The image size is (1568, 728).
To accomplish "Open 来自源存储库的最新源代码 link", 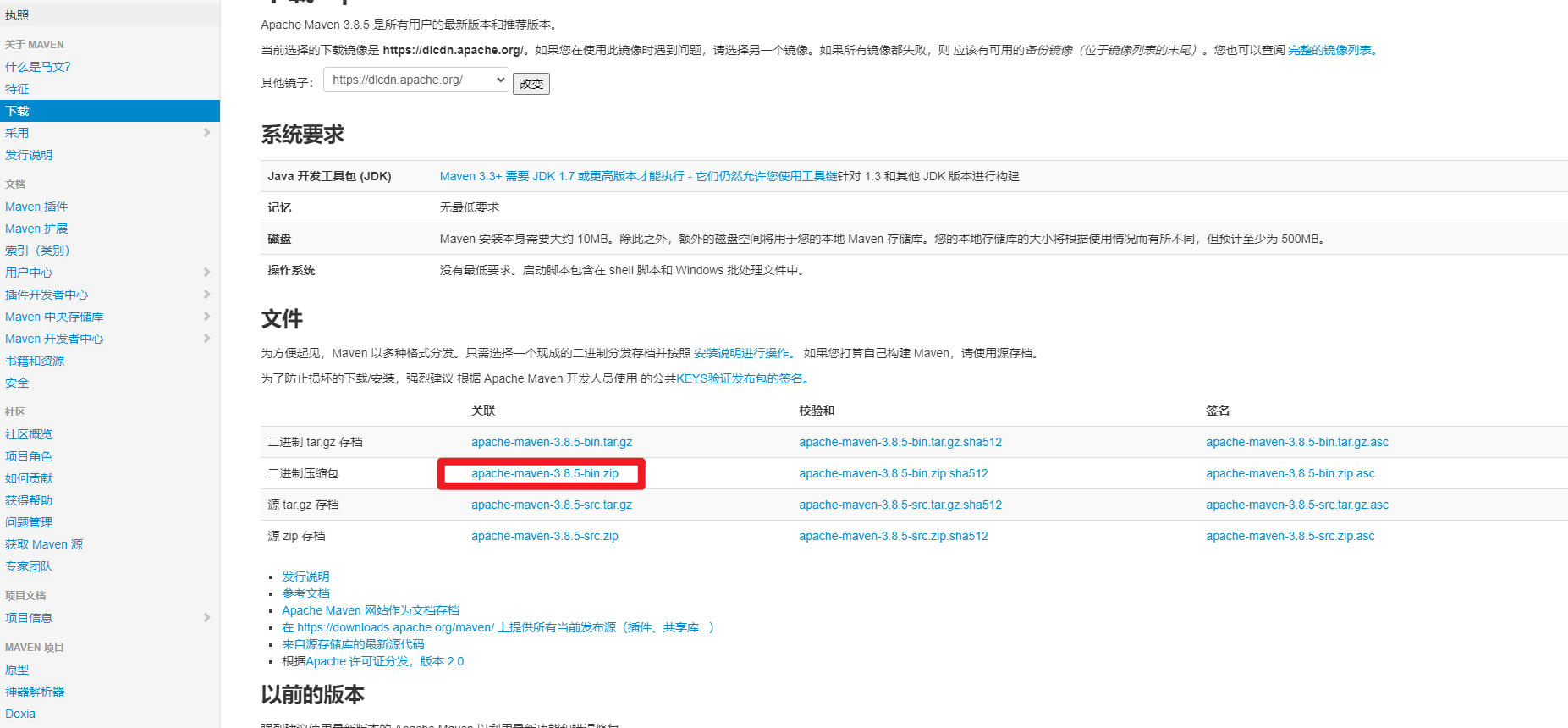I will tap(353, 644).
